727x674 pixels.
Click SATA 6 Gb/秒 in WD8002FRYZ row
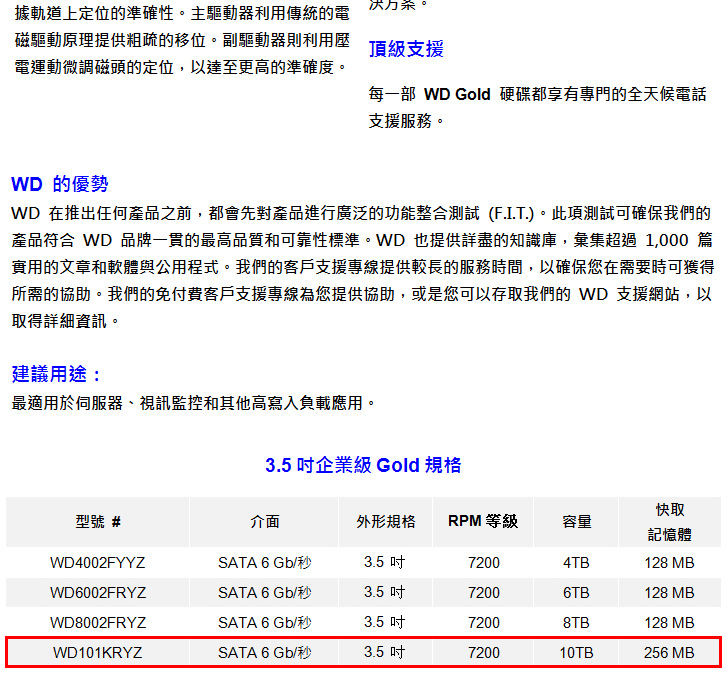(265, 623)
